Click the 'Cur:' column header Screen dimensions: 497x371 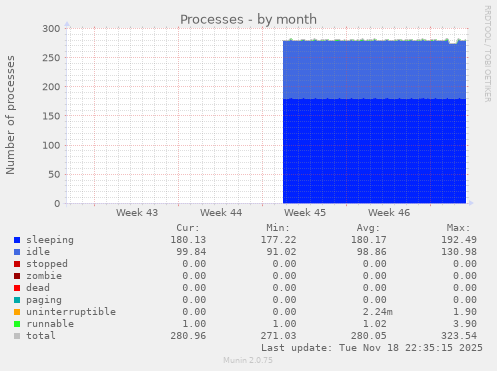188,228
